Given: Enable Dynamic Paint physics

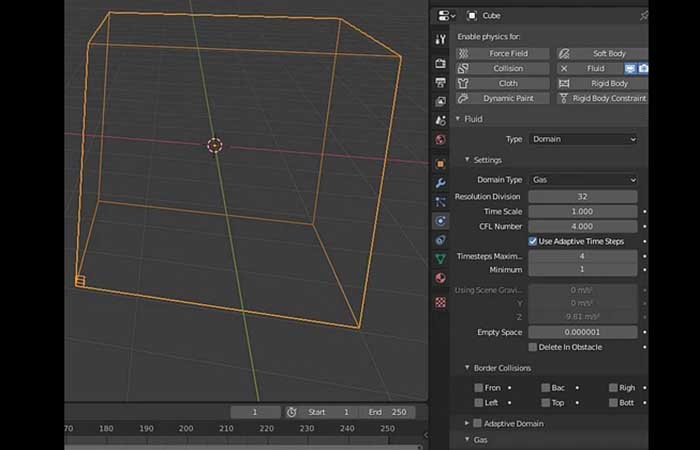Looking at the screenshot, I should pos(503,98).
